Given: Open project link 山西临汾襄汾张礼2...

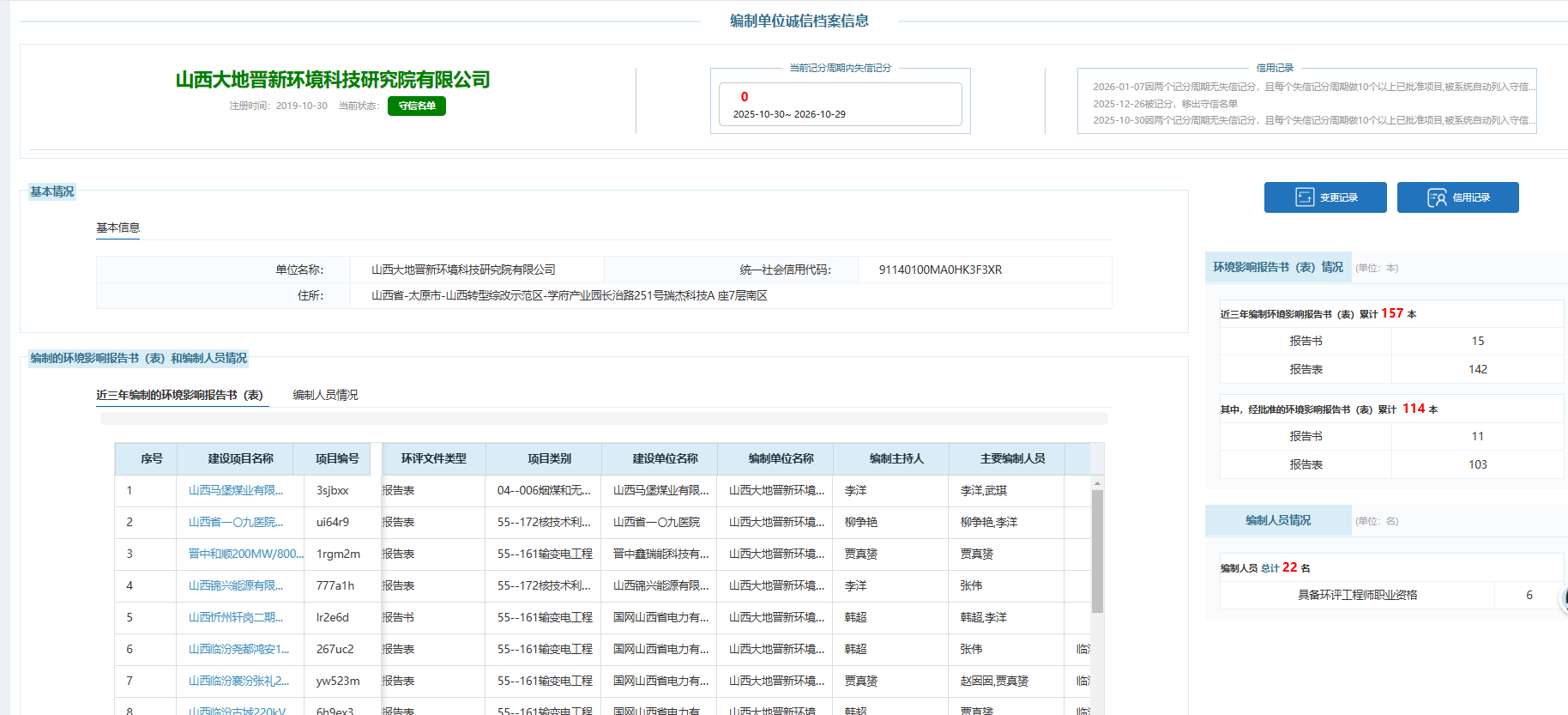Looking at the screenshot, I should point(239,681).
